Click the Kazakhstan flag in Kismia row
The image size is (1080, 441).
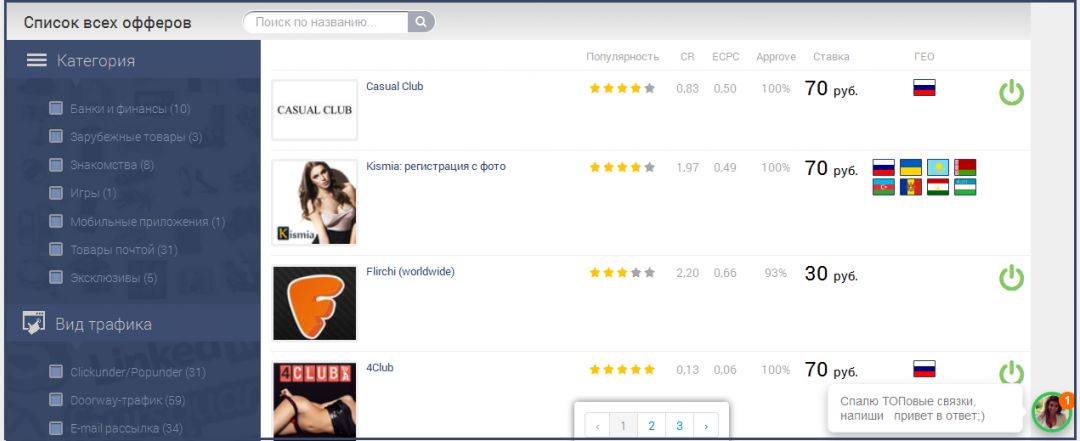[x=937, y=167]
